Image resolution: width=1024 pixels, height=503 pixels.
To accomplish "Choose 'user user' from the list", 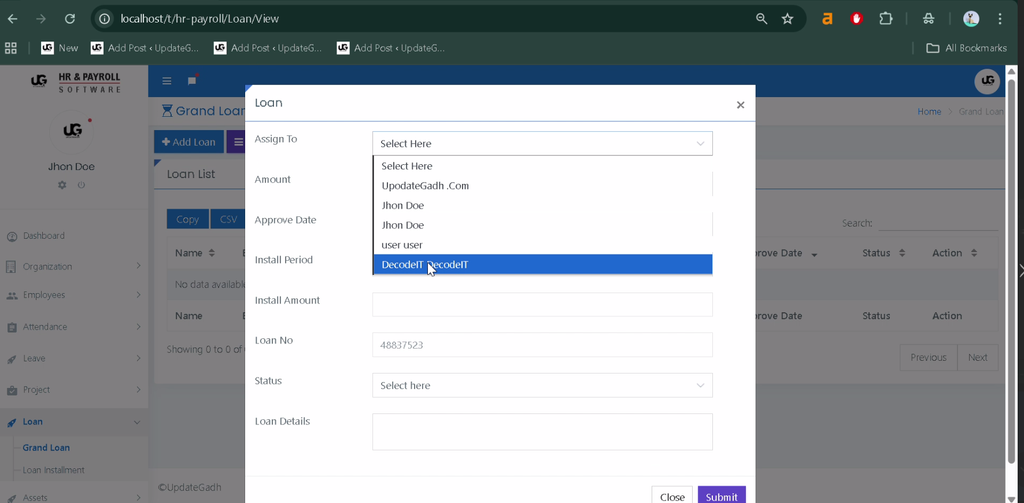I will point(542,245).
